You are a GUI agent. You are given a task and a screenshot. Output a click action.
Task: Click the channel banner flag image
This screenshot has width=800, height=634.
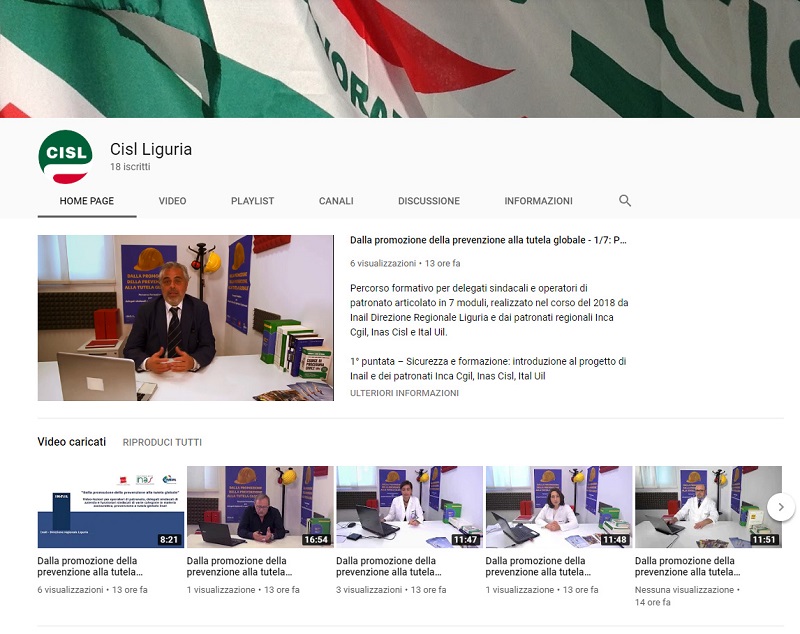(x=400, y=59)
